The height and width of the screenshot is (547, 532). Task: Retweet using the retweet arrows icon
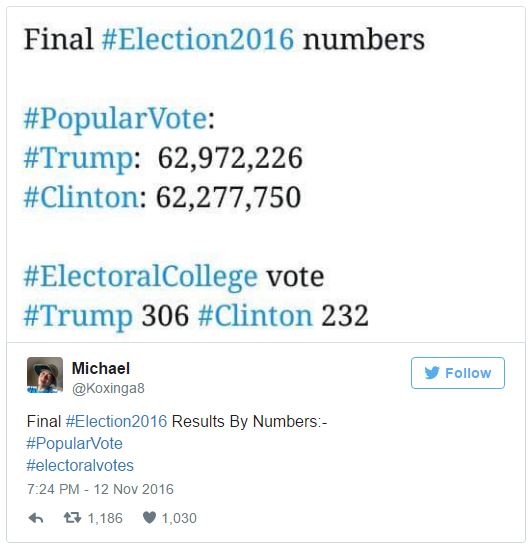(73, 518)
